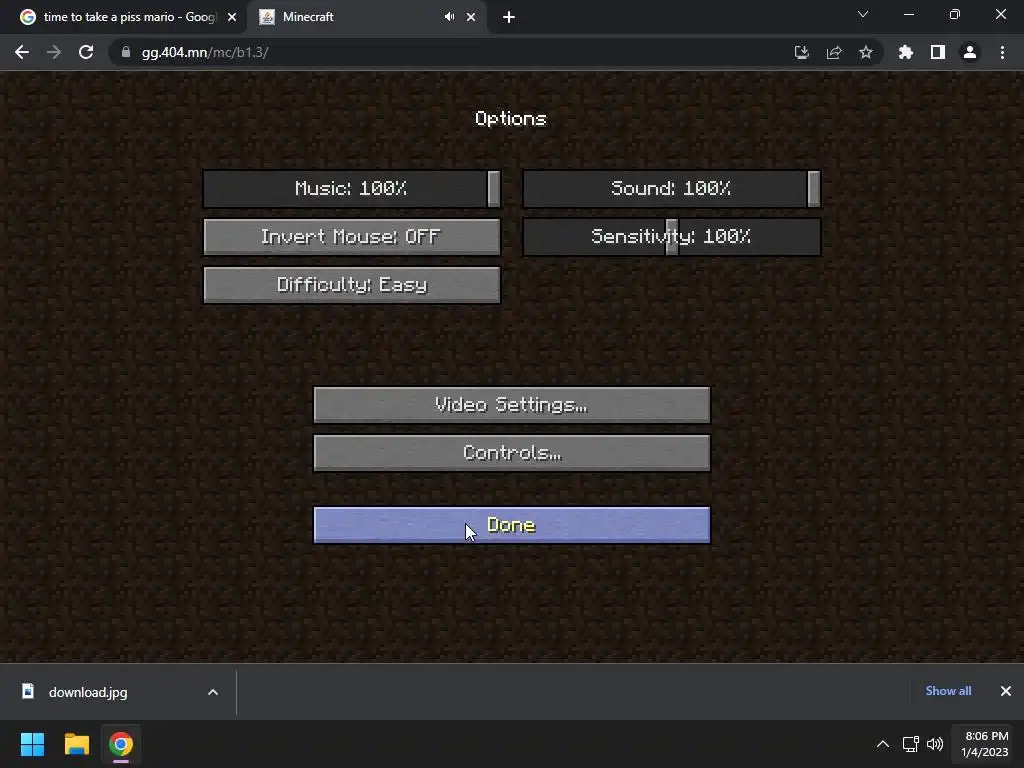Mute the Minecraft tab speaker icon
1024x768 pixels.
tap(449, 17)
